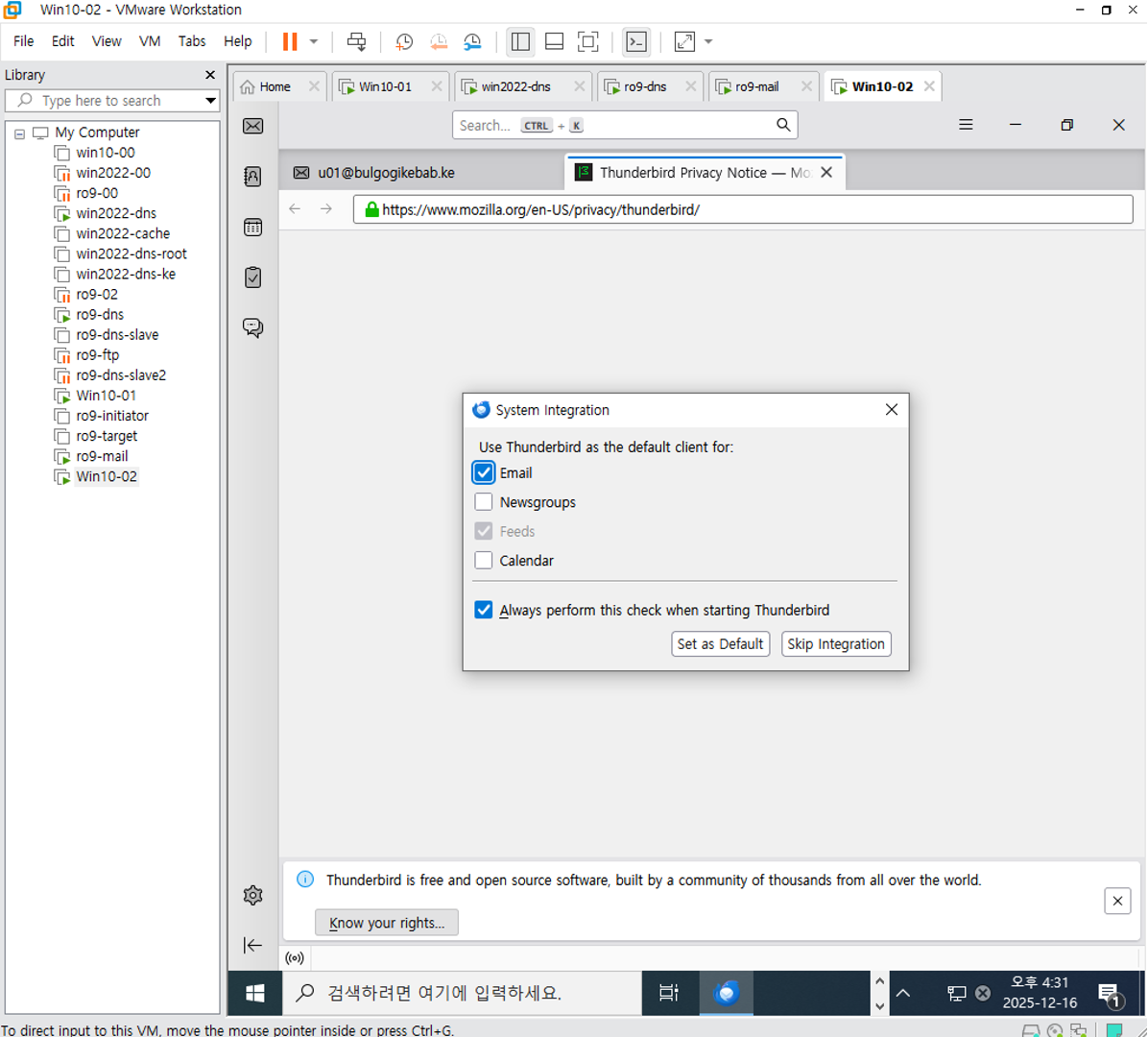This screenshot has width=1148, height=1037.
Task: Go forward in the Thunderbird browser tab
Action: [326, 209]
